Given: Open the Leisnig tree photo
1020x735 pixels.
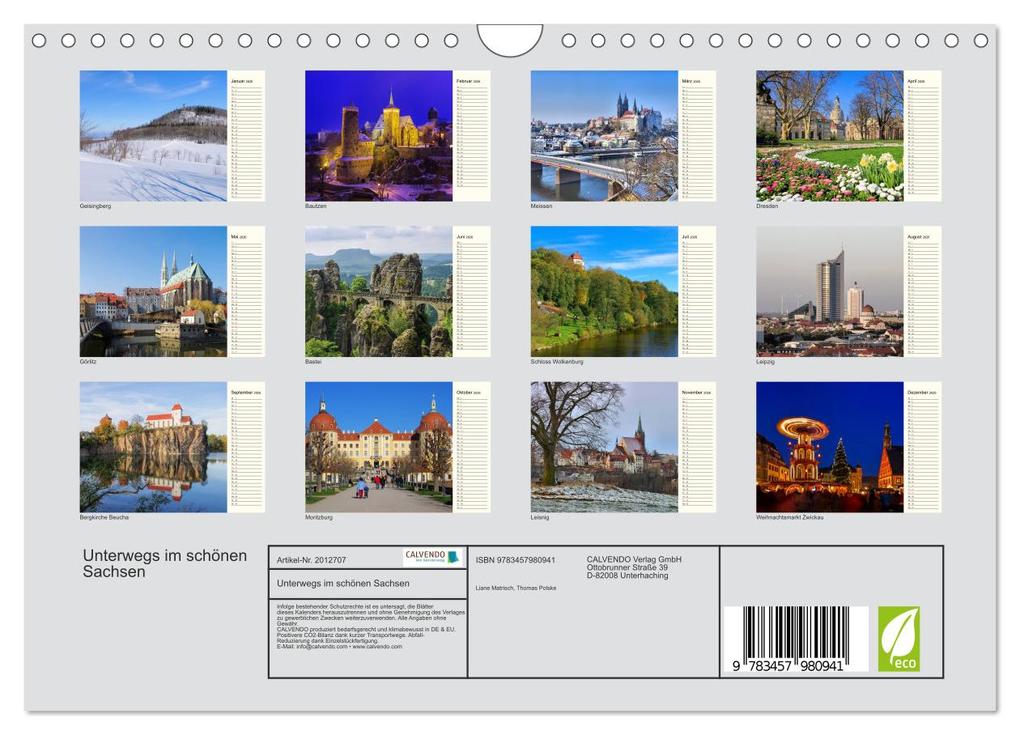Looking at the screenshot, I should [x=604, y=447].
